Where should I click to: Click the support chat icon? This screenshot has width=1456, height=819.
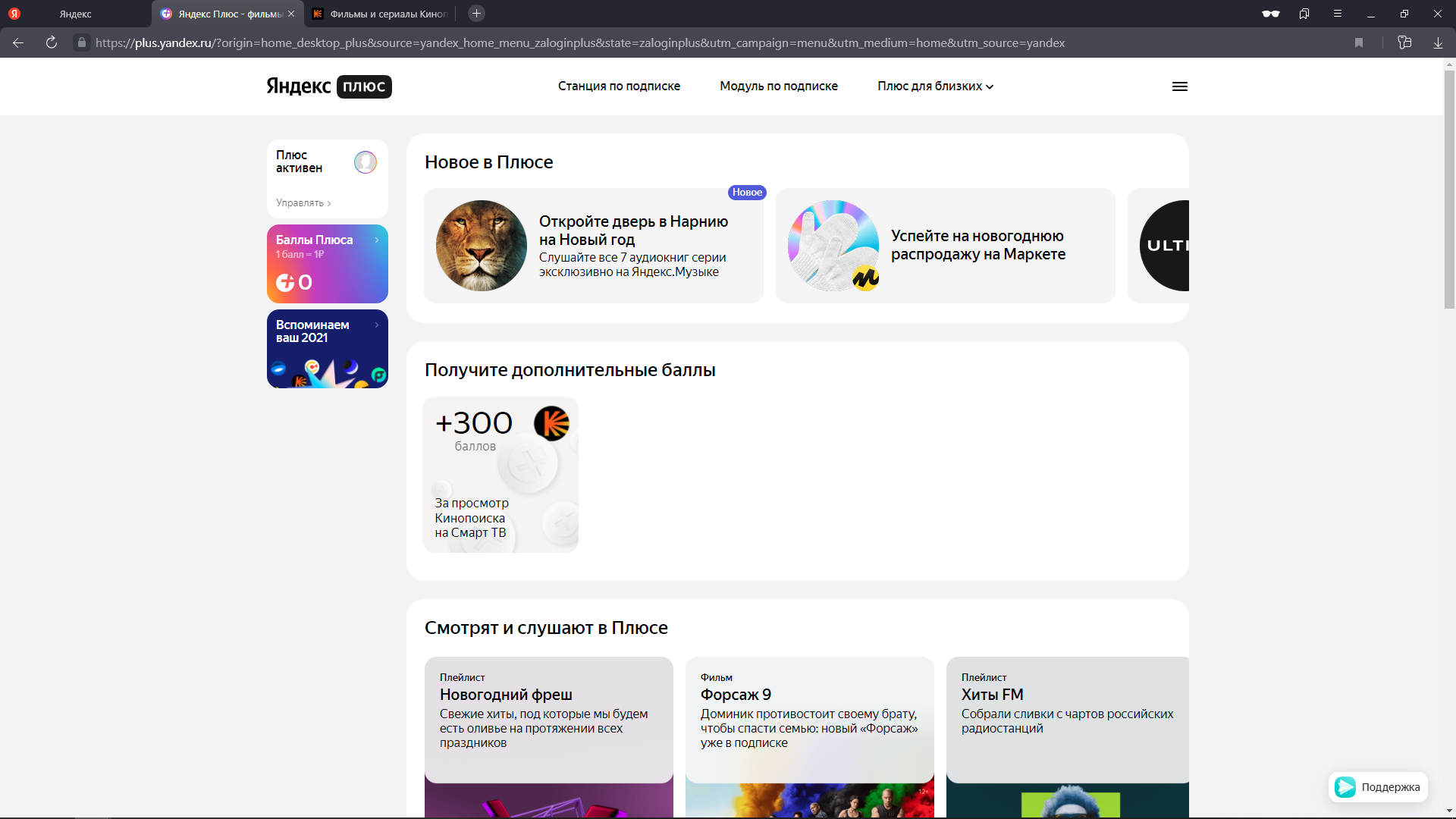[1345, 787]
